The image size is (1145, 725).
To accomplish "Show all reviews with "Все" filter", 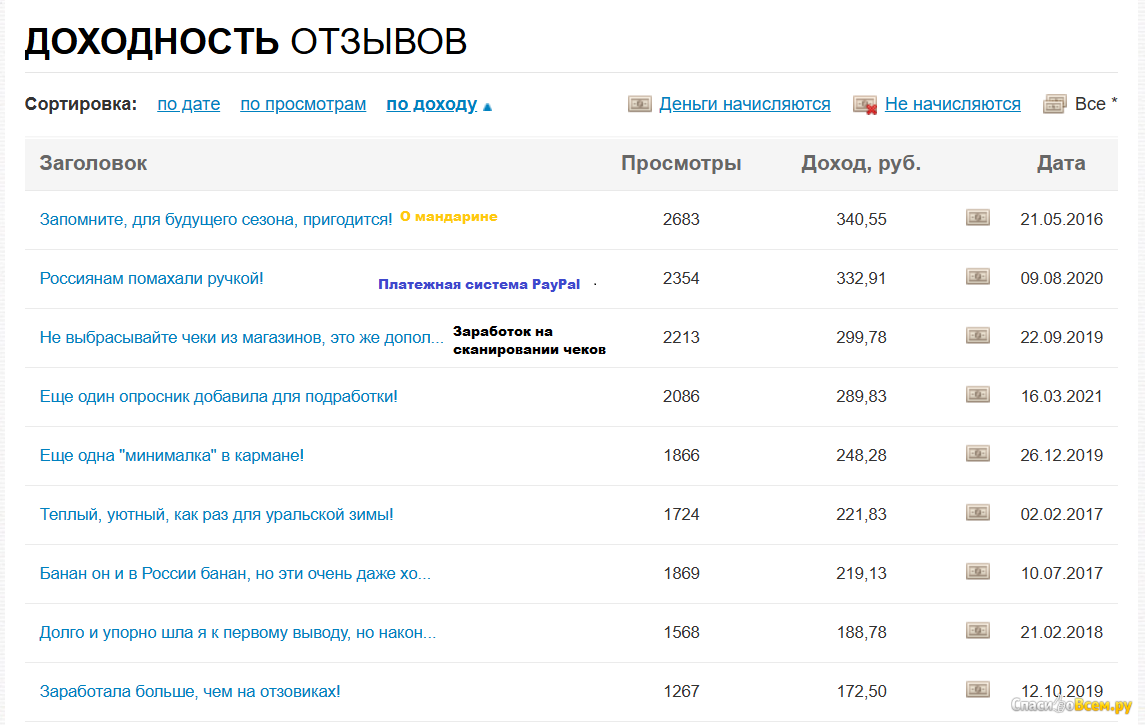I will point(1089,104).
